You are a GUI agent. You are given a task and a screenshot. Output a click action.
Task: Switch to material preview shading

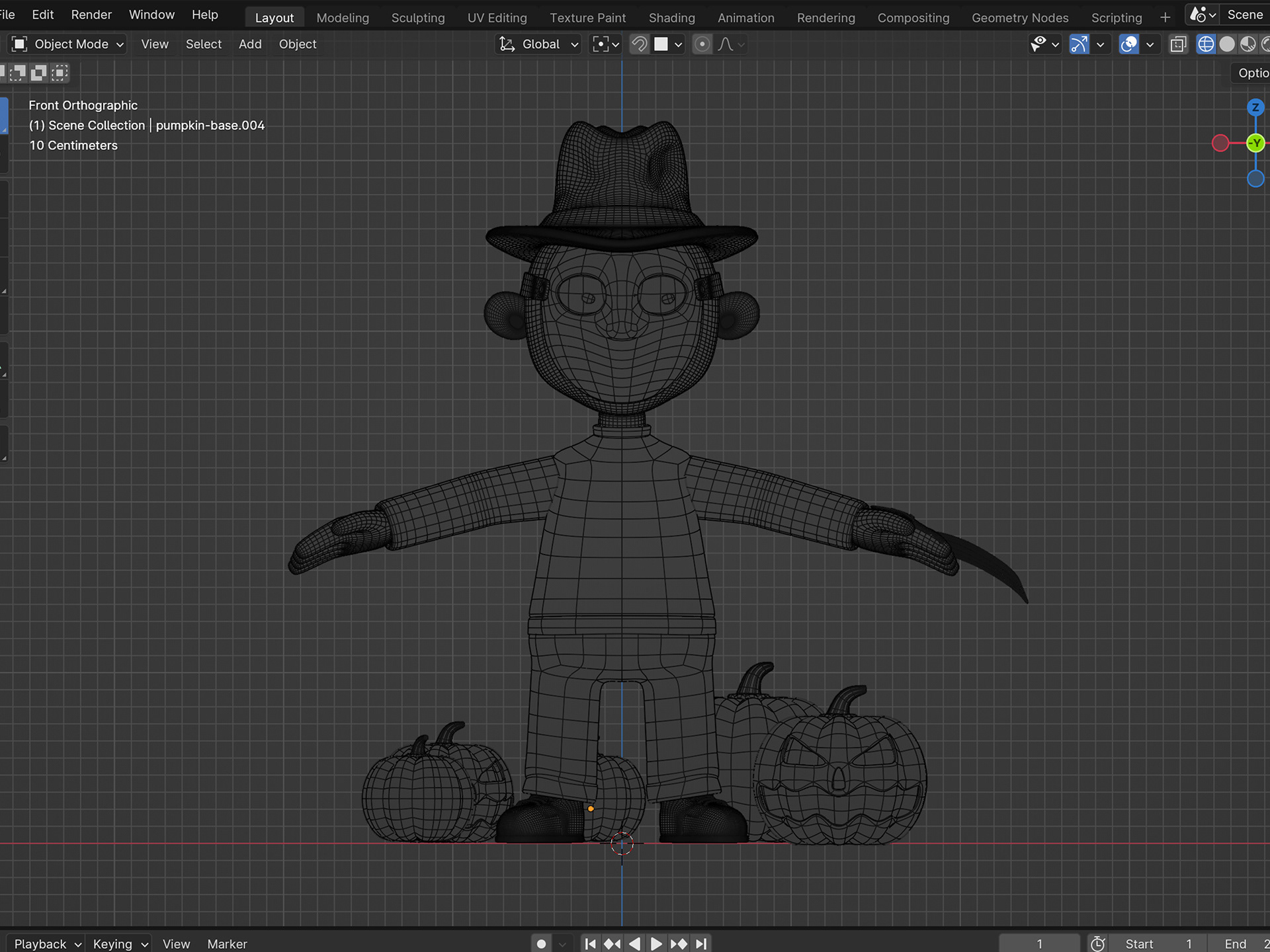1248,44
